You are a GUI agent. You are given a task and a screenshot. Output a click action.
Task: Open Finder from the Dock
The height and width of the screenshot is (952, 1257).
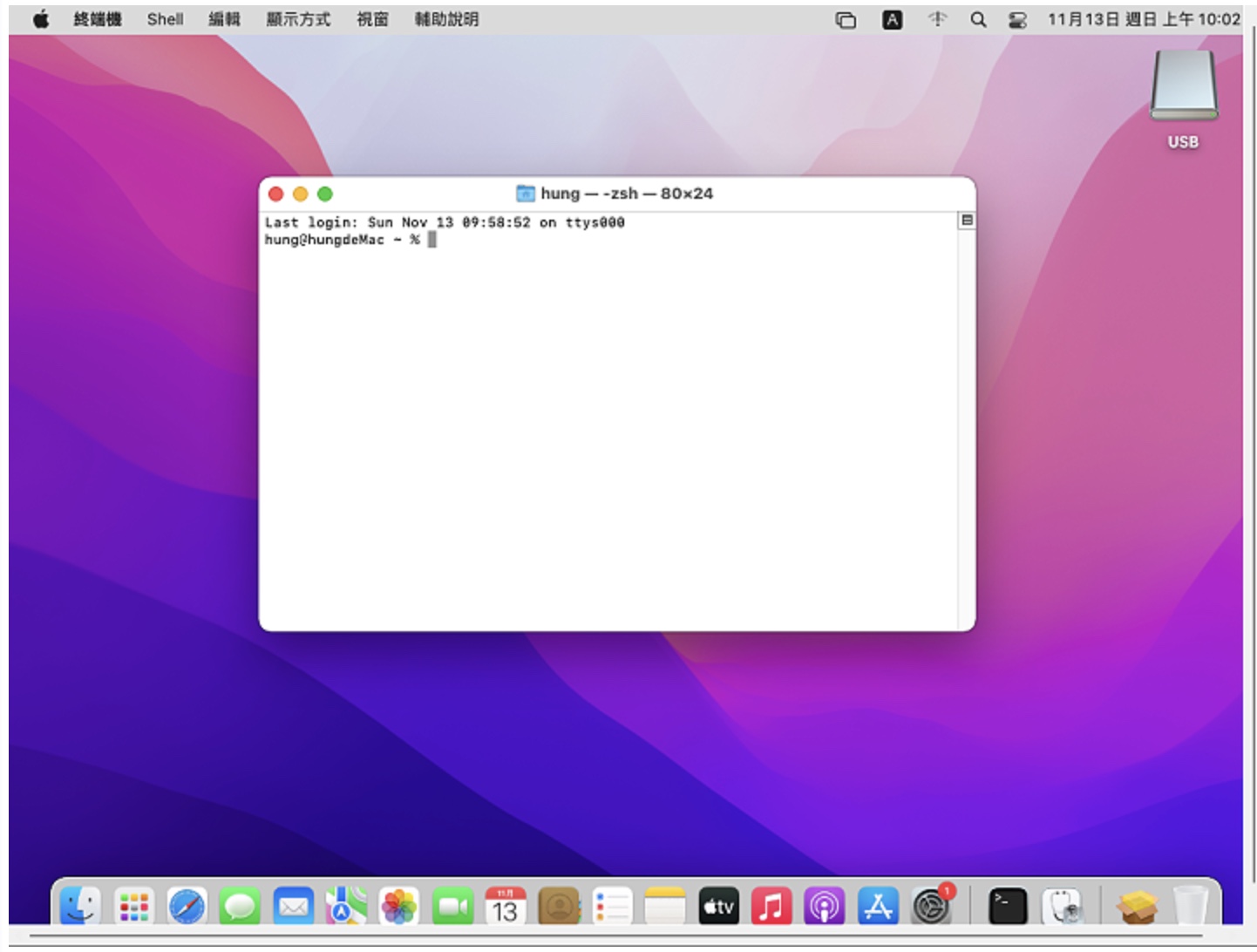coord(80,907)
